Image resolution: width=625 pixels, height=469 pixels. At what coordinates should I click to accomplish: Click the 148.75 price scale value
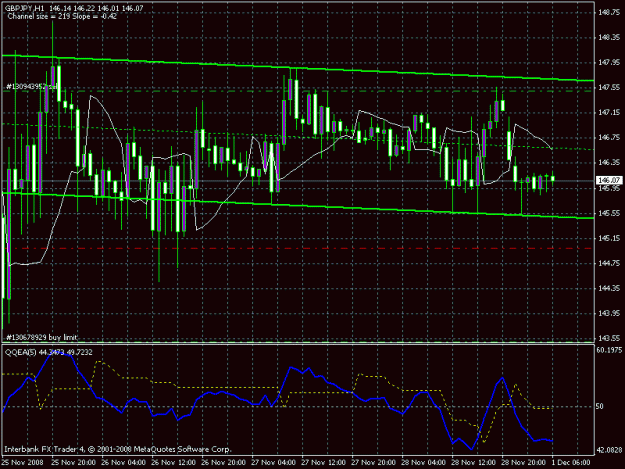tap(609, 12)
